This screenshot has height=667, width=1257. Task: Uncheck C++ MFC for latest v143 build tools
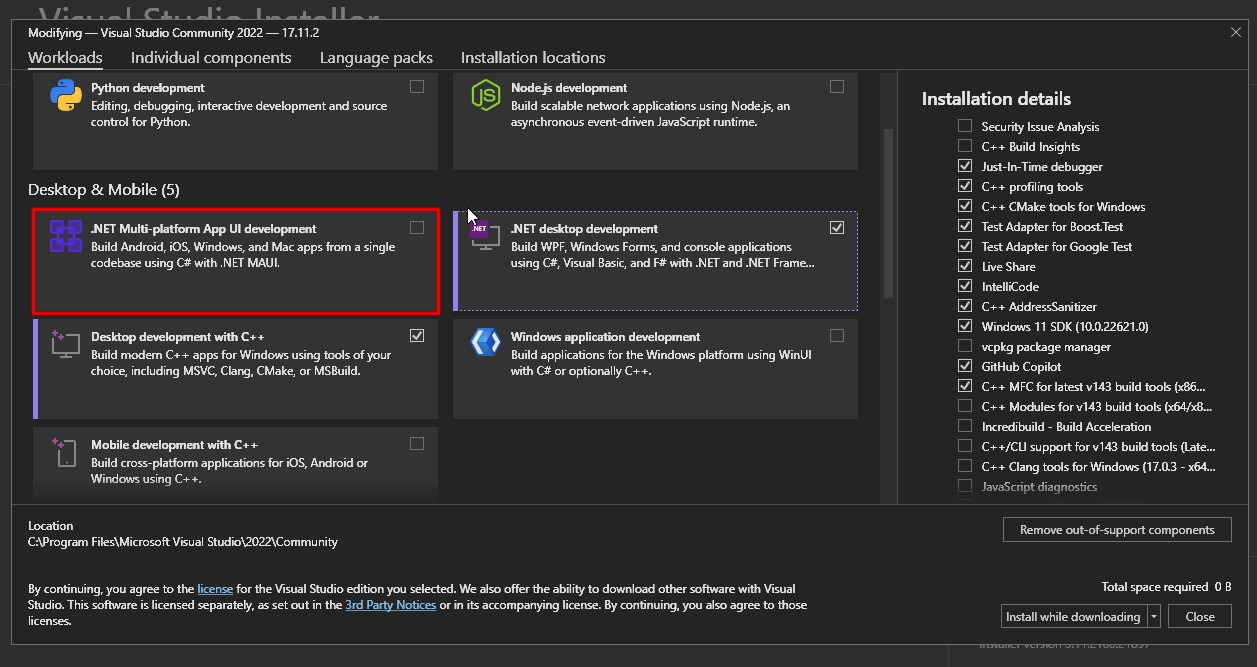click(x=965, y=386)
